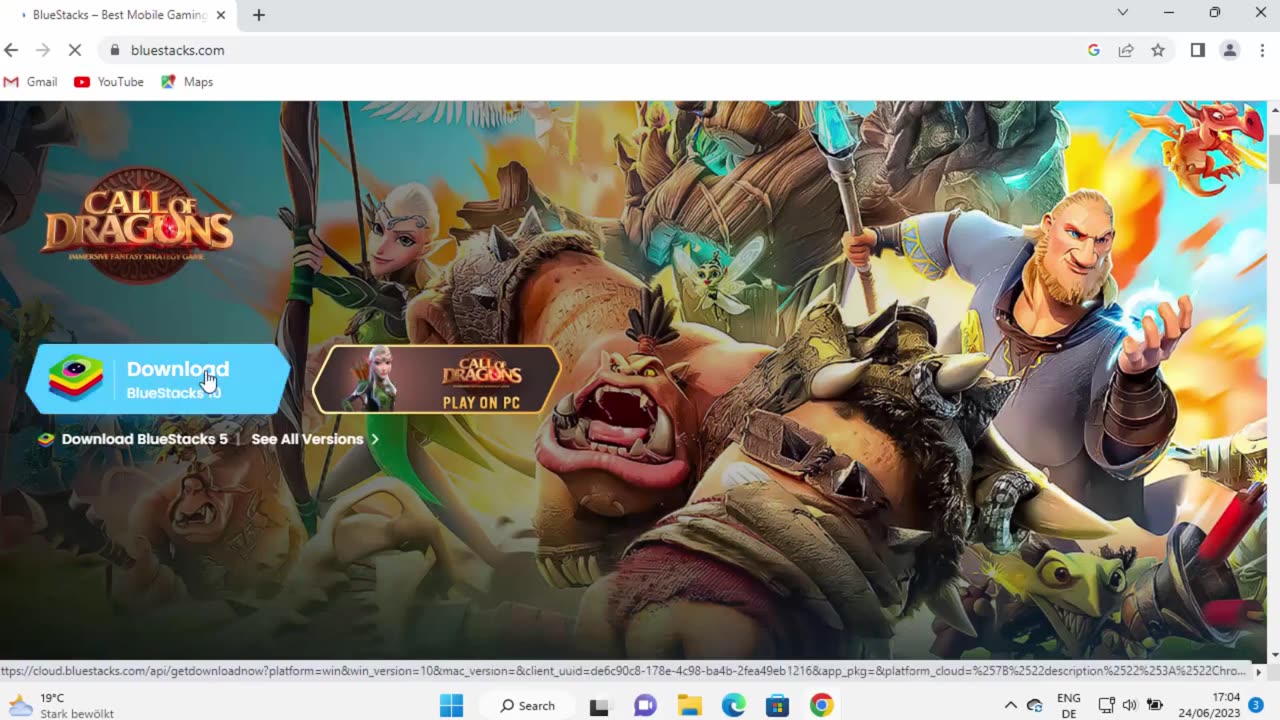The height and width of the screenshot is (720, 1280).
Task: Open volume settings from the speaker icon
Action: pos(1130,706)
